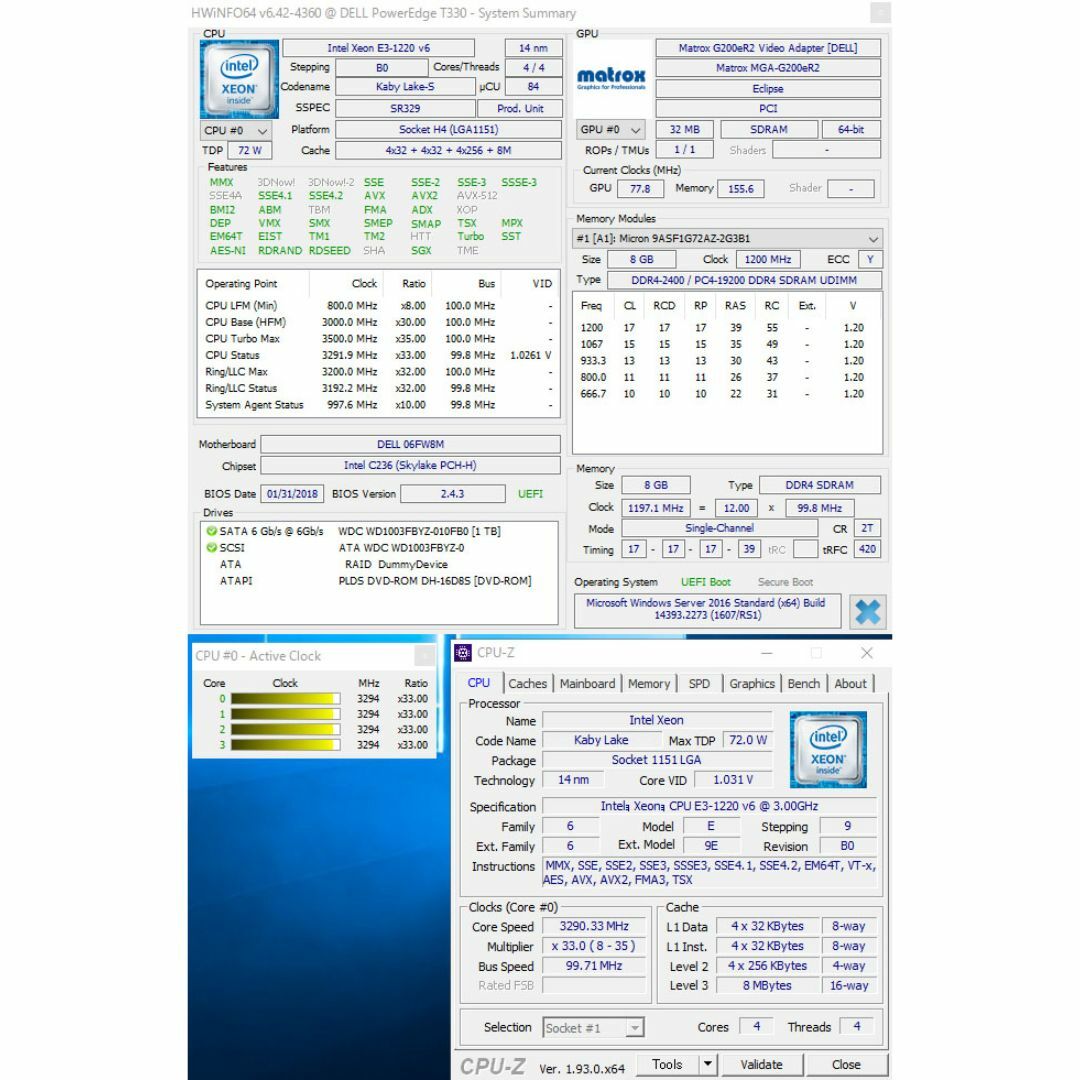Click the Tools button in CPU-Z
Screen dimensions: 1080x1080
667,1064
